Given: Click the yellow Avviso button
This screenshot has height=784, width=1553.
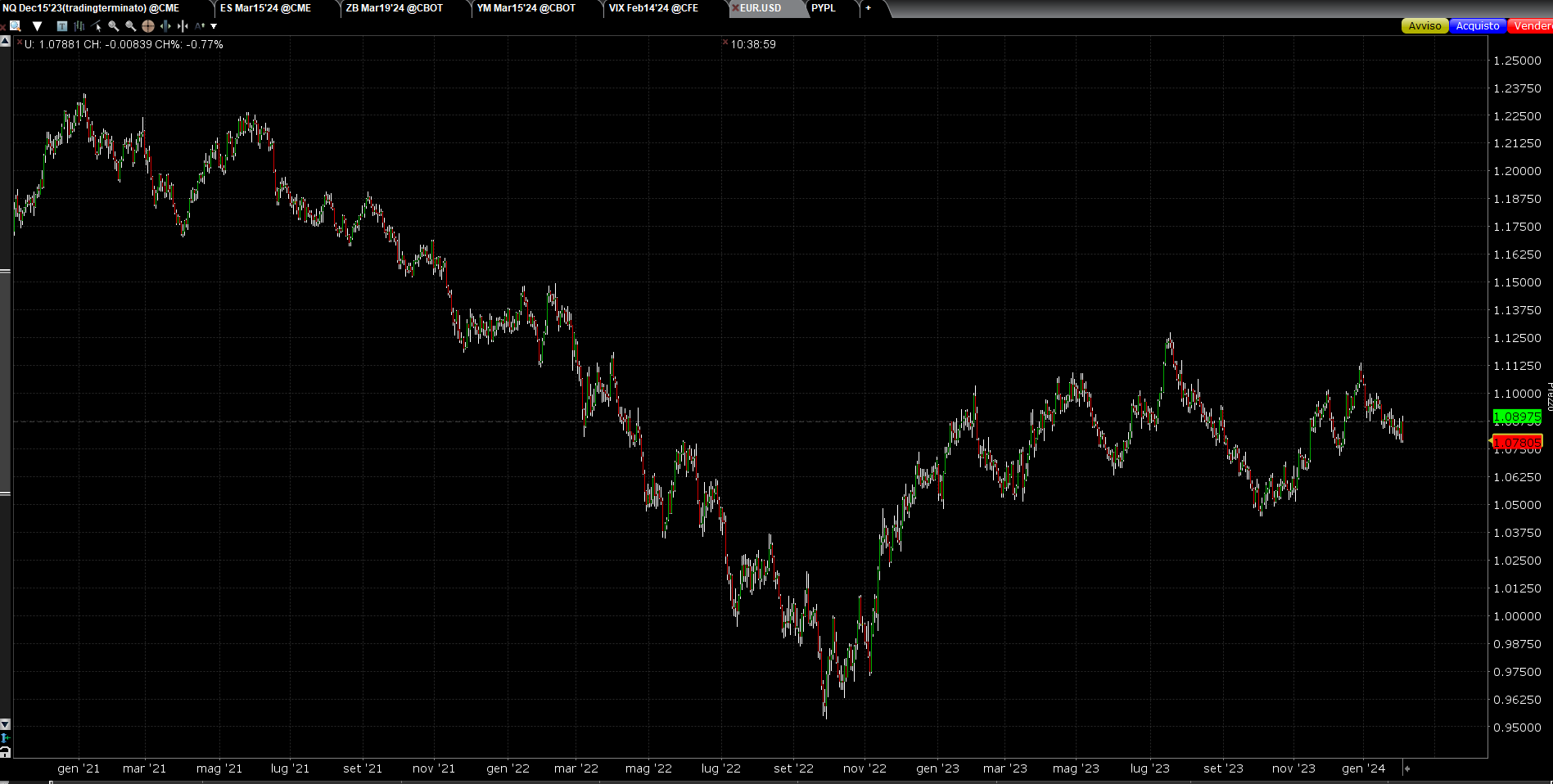Looking at the screenshot, I should click(x=1424, y=26).
